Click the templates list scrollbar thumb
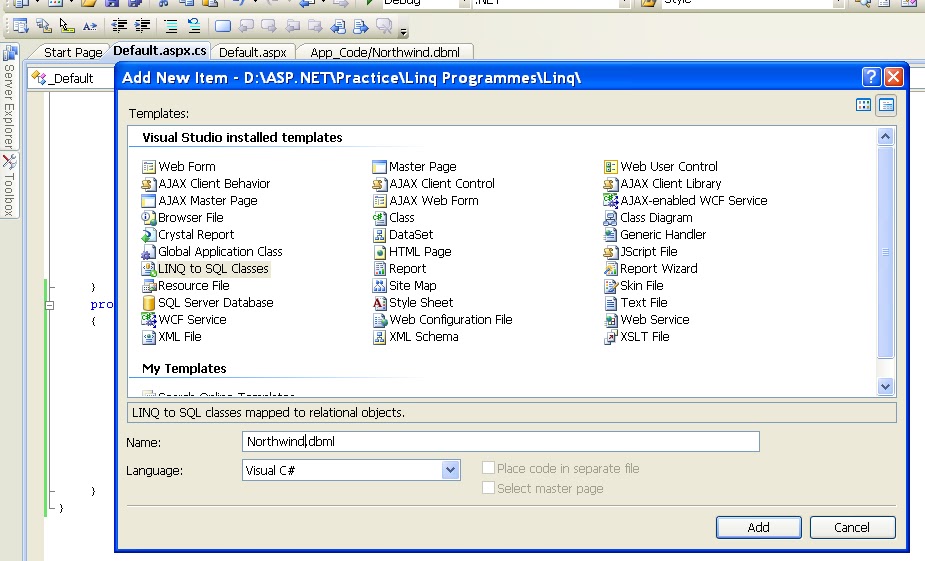The image size is (925, 561). [x=885, y=252]
